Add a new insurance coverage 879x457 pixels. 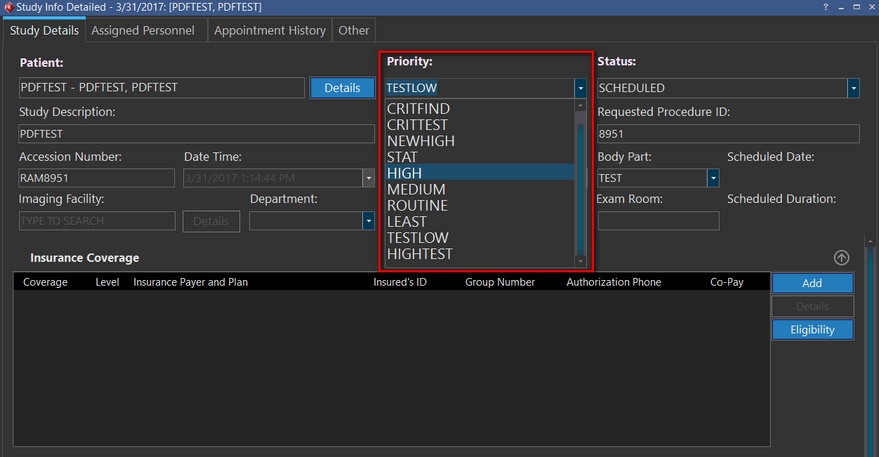(812, 283)
